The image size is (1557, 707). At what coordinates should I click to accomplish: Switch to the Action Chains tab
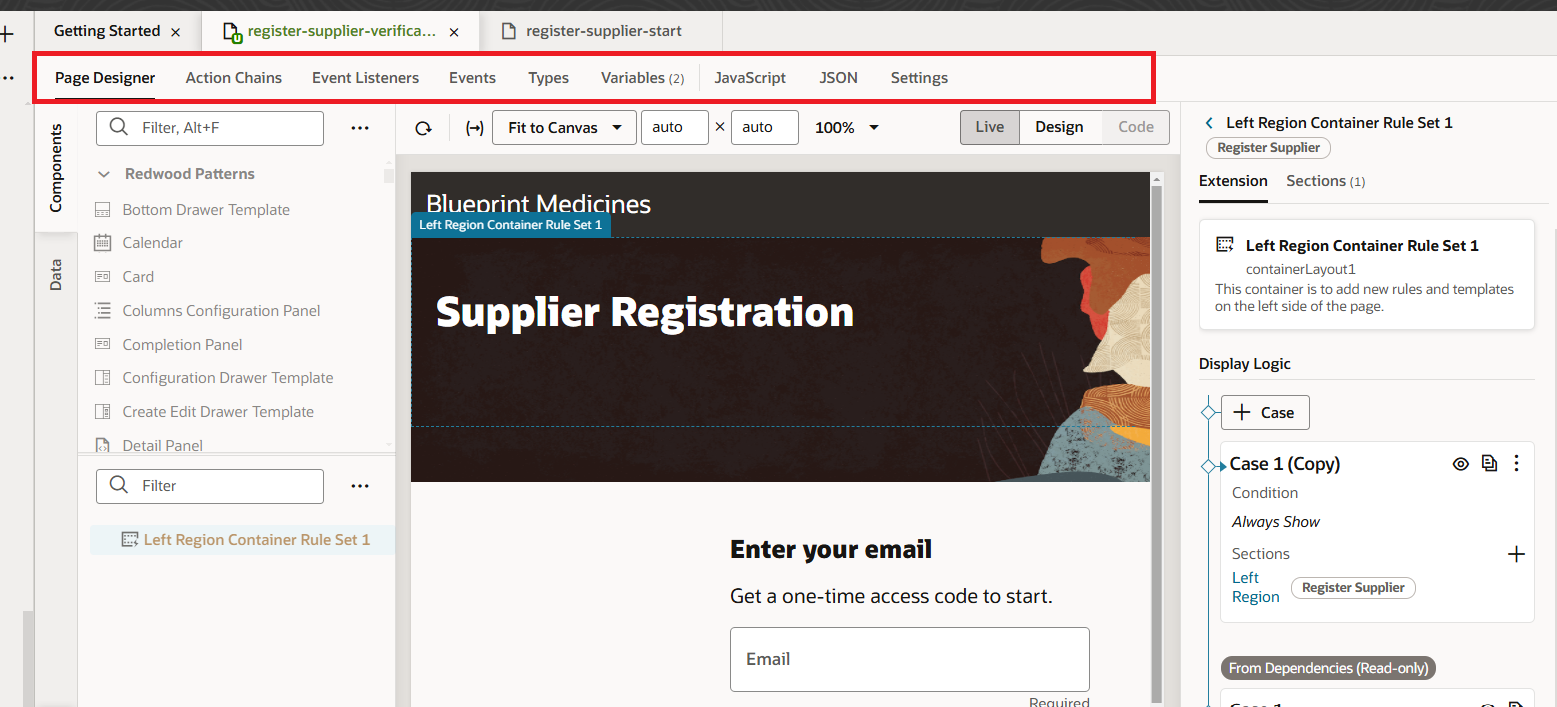[x=233, y=77]
